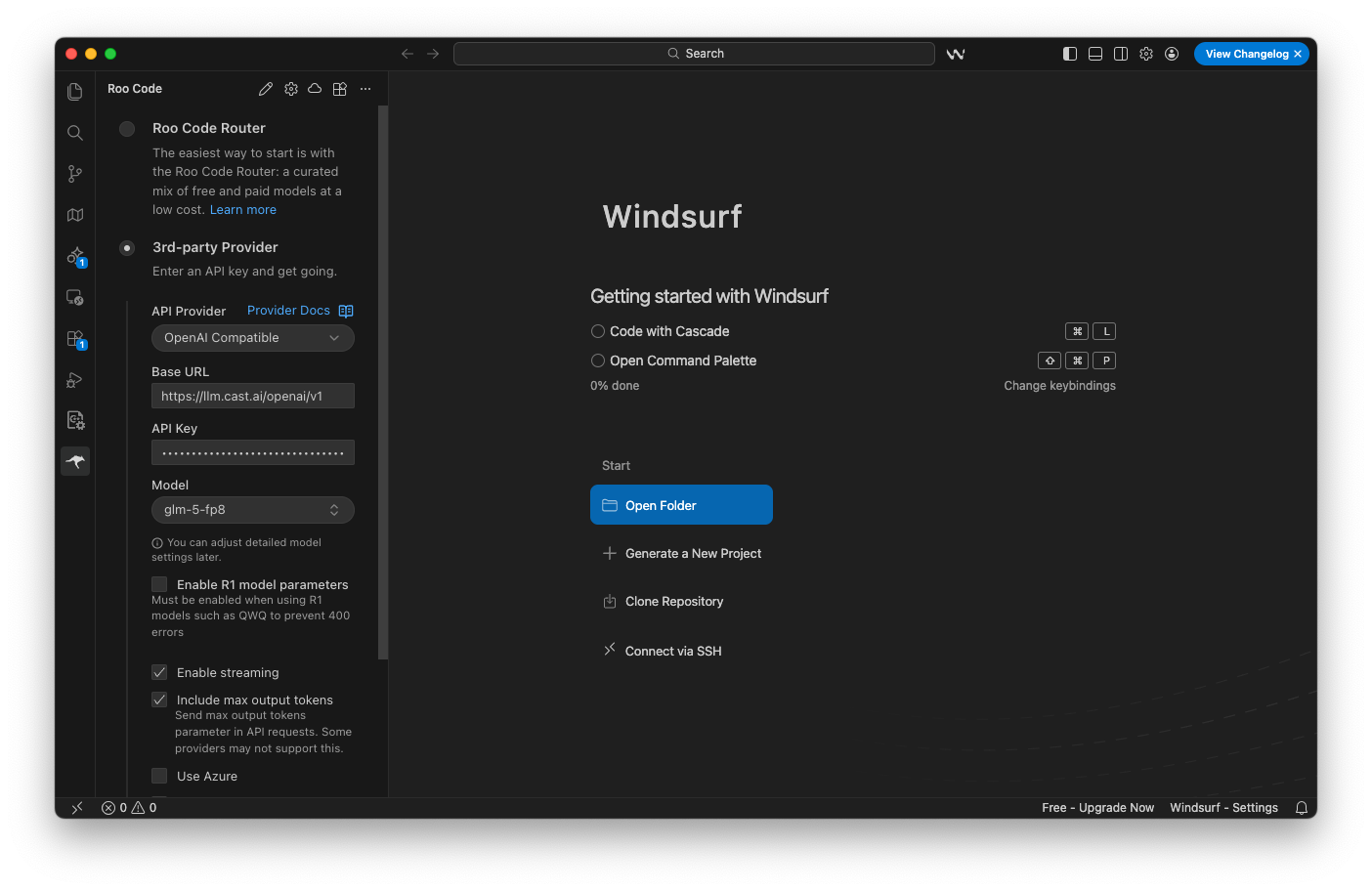The width and height of the screenshot is (1372, 891).
Task: Open the Search view in activity bar
Action: [x=75, y=133]
